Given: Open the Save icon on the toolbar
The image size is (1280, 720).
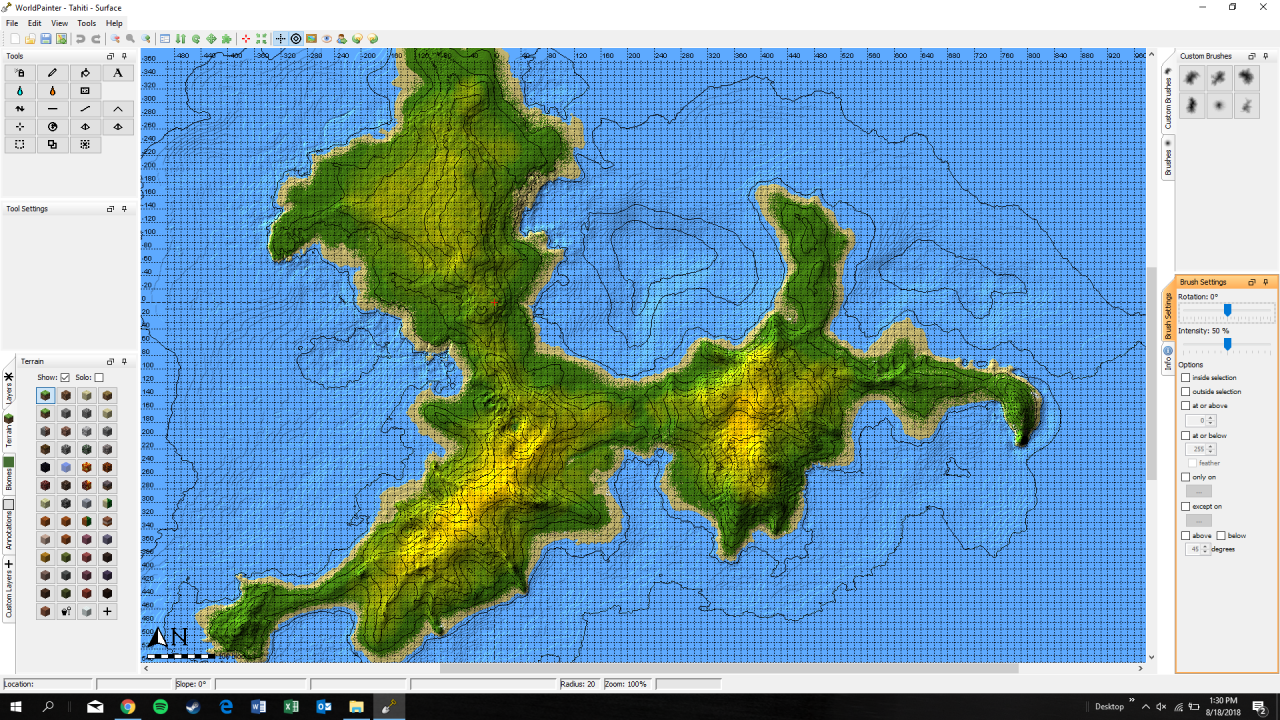Looking at the screenshot, I should [46, 38].
